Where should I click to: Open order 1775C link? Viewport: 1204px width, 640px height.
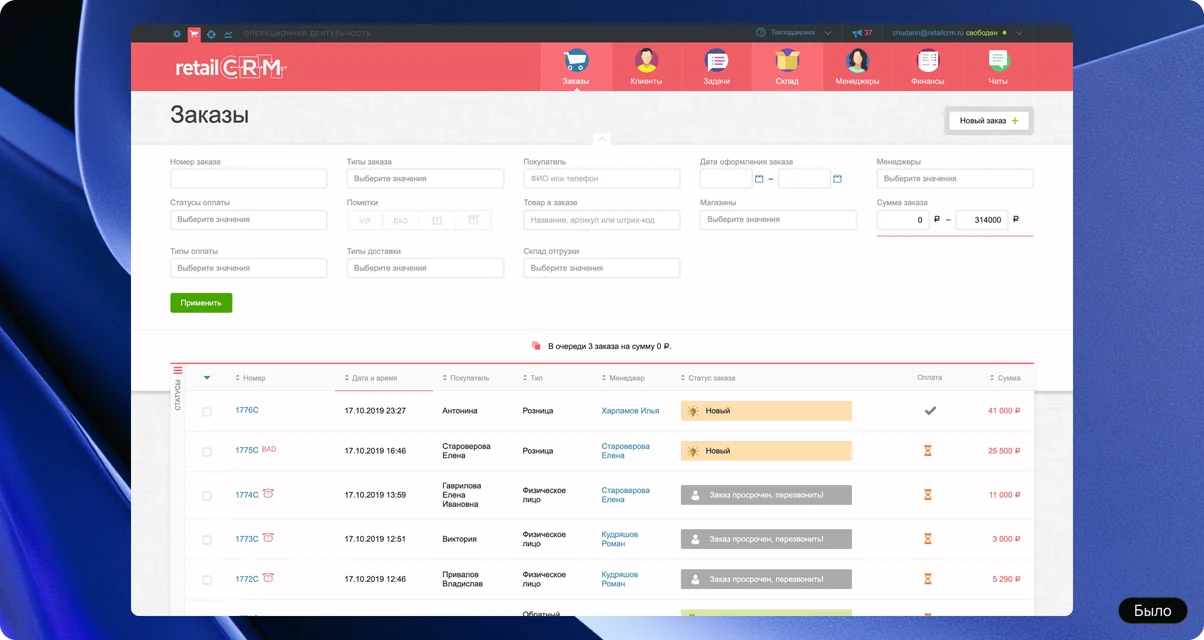coord(247,451)
